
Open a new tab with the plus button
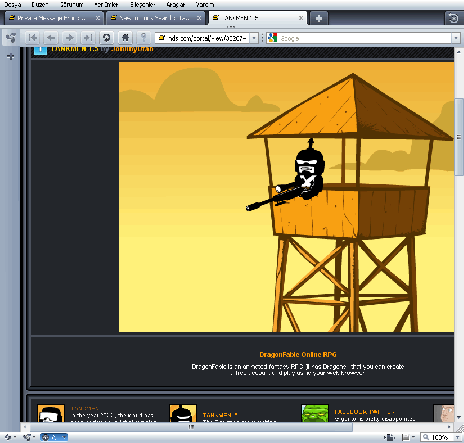tap(319, 18)
